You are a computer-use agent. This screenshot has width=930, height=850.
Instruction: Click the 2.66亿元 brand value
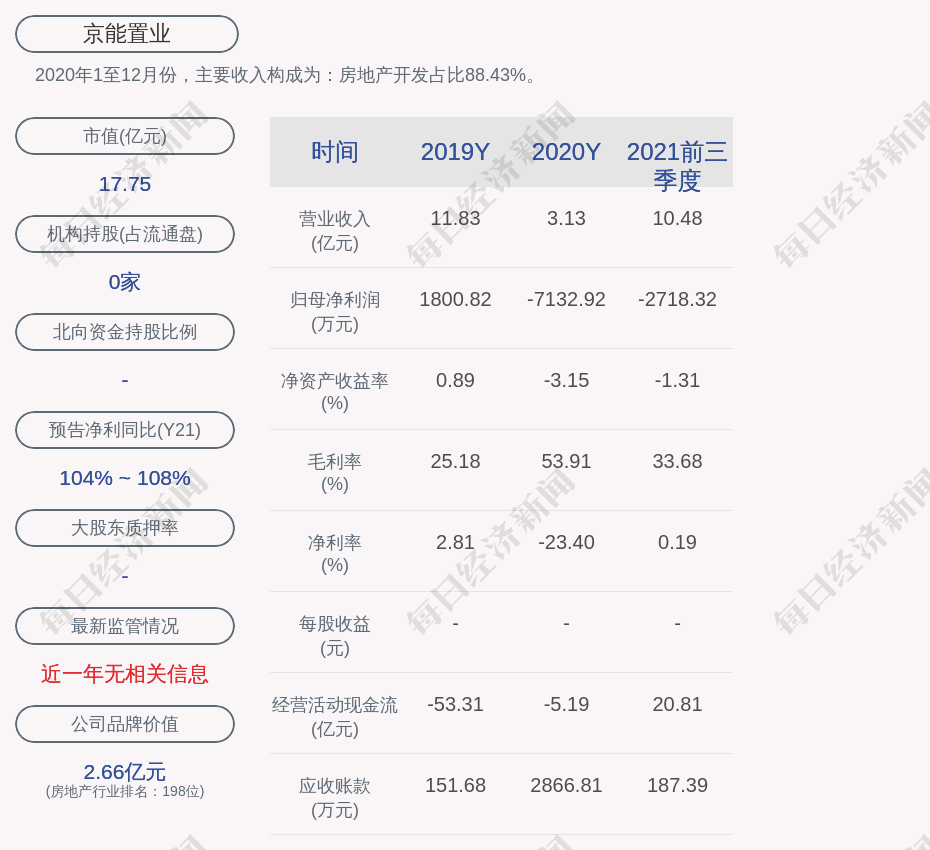click(x=125, y=772)
